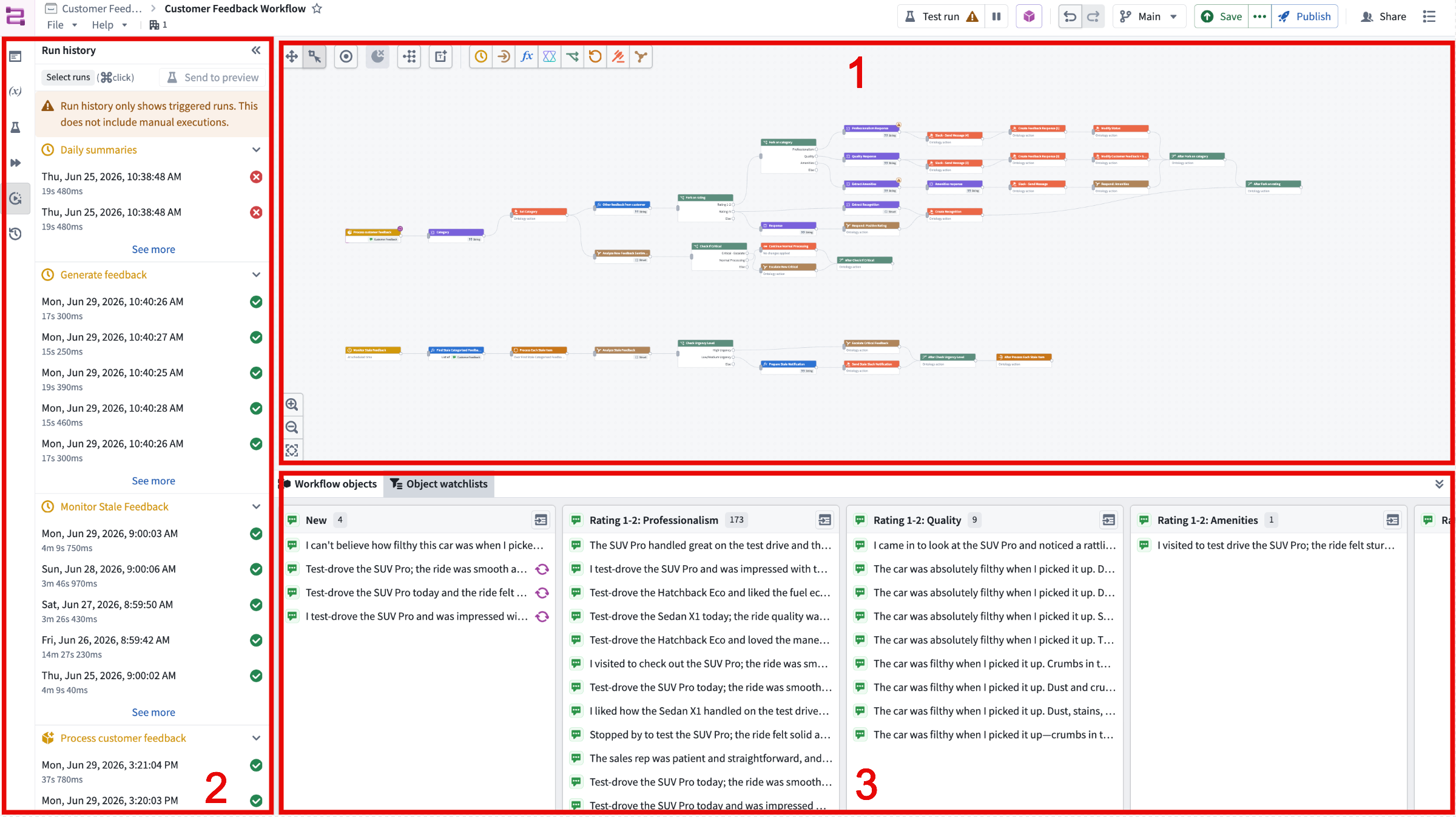Click the zoom out magnifier on canvas
Viewport: 1456px width, 817px height.
(x=292, y=427)
